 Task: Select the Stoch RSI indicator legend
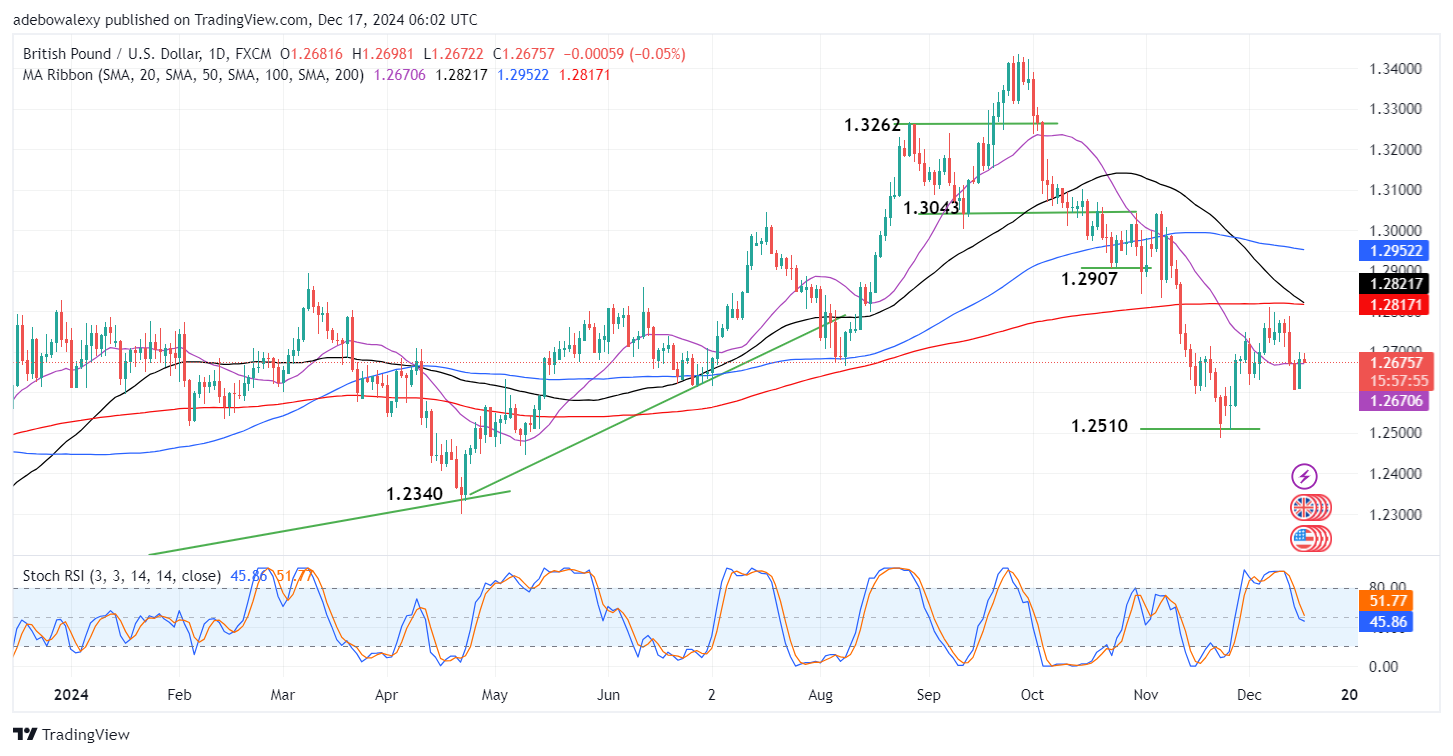(122, 576)
